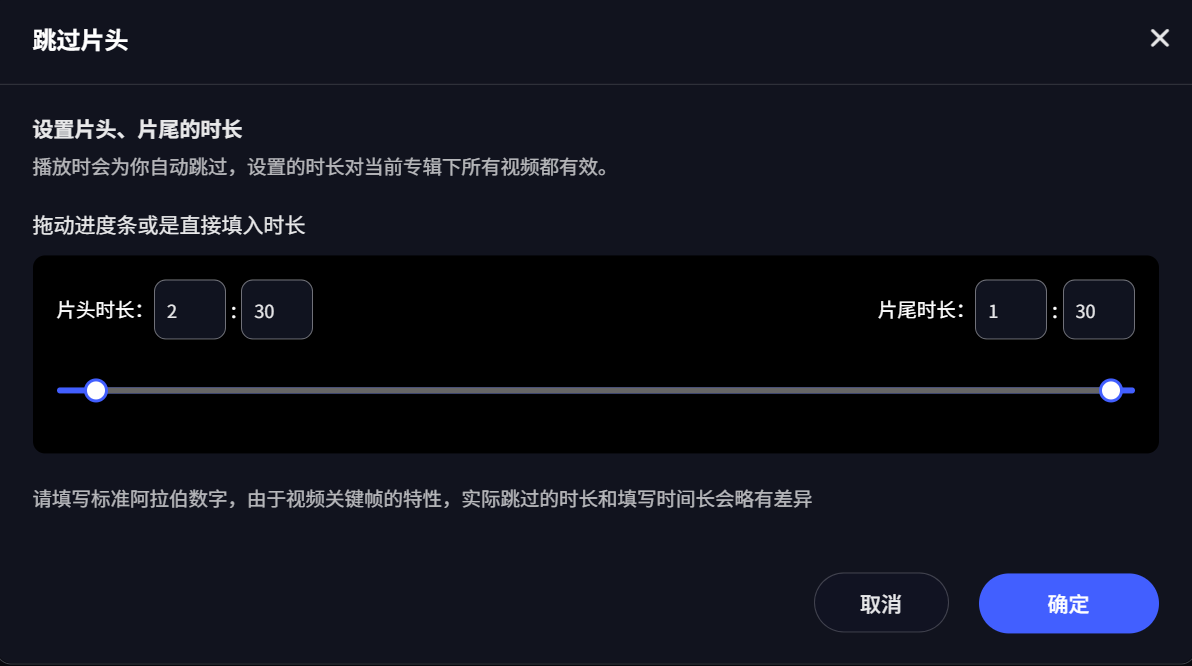Focus the 片尾时长 seconds input field
The image size is (1192, 666).
(1098, 310)
